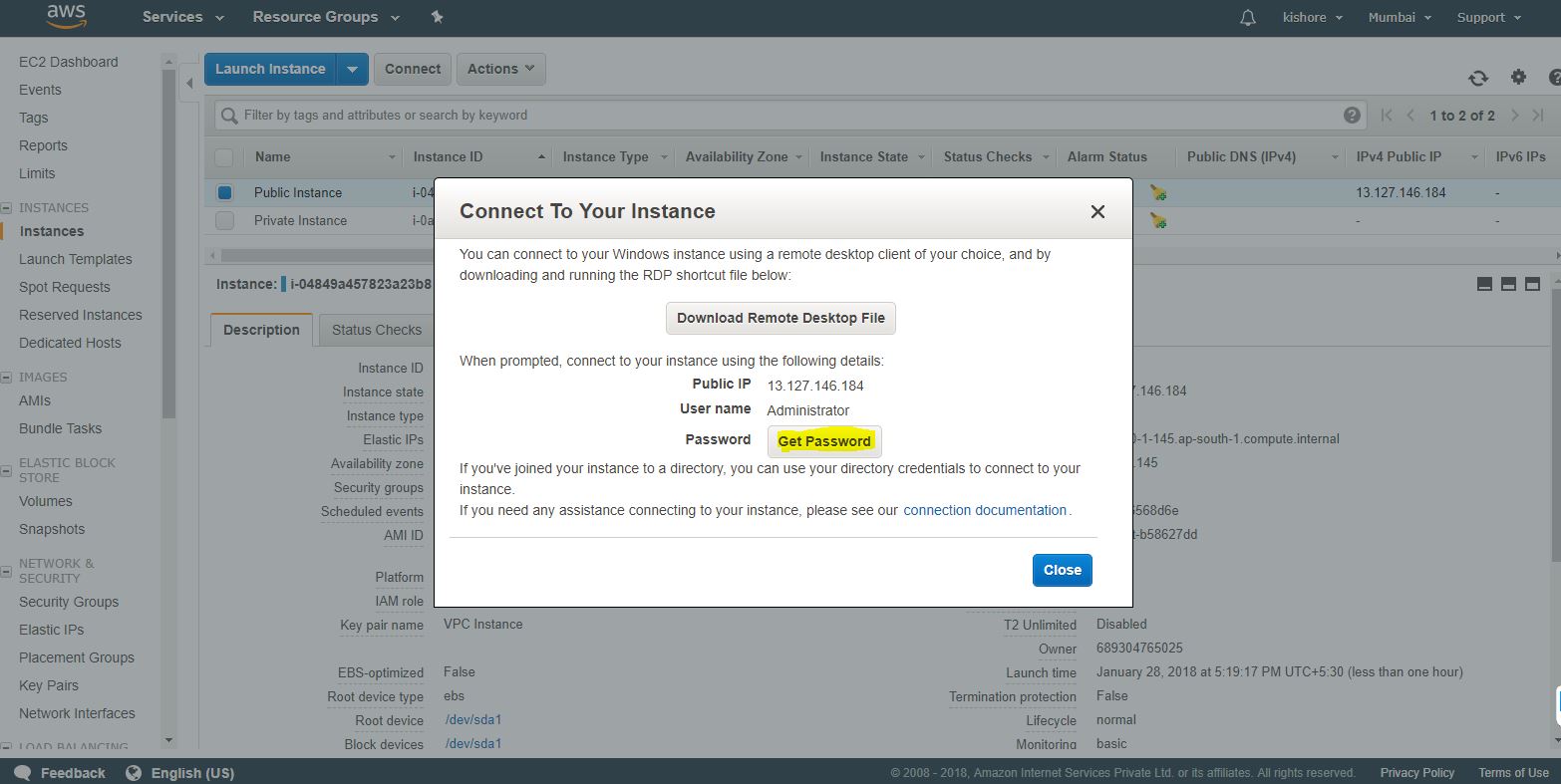Open table settings gear icon
Viewport: 1561px width, 784px height.
[x=1518, y=78]
